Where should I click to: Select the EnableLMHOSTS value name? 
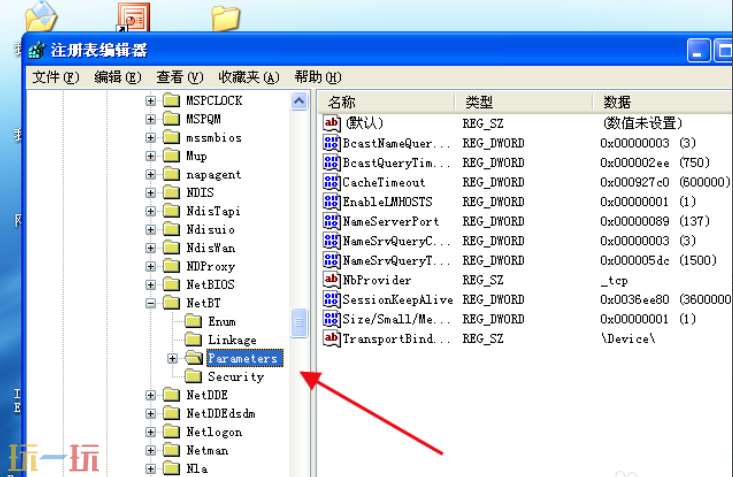tap(388, 202)
